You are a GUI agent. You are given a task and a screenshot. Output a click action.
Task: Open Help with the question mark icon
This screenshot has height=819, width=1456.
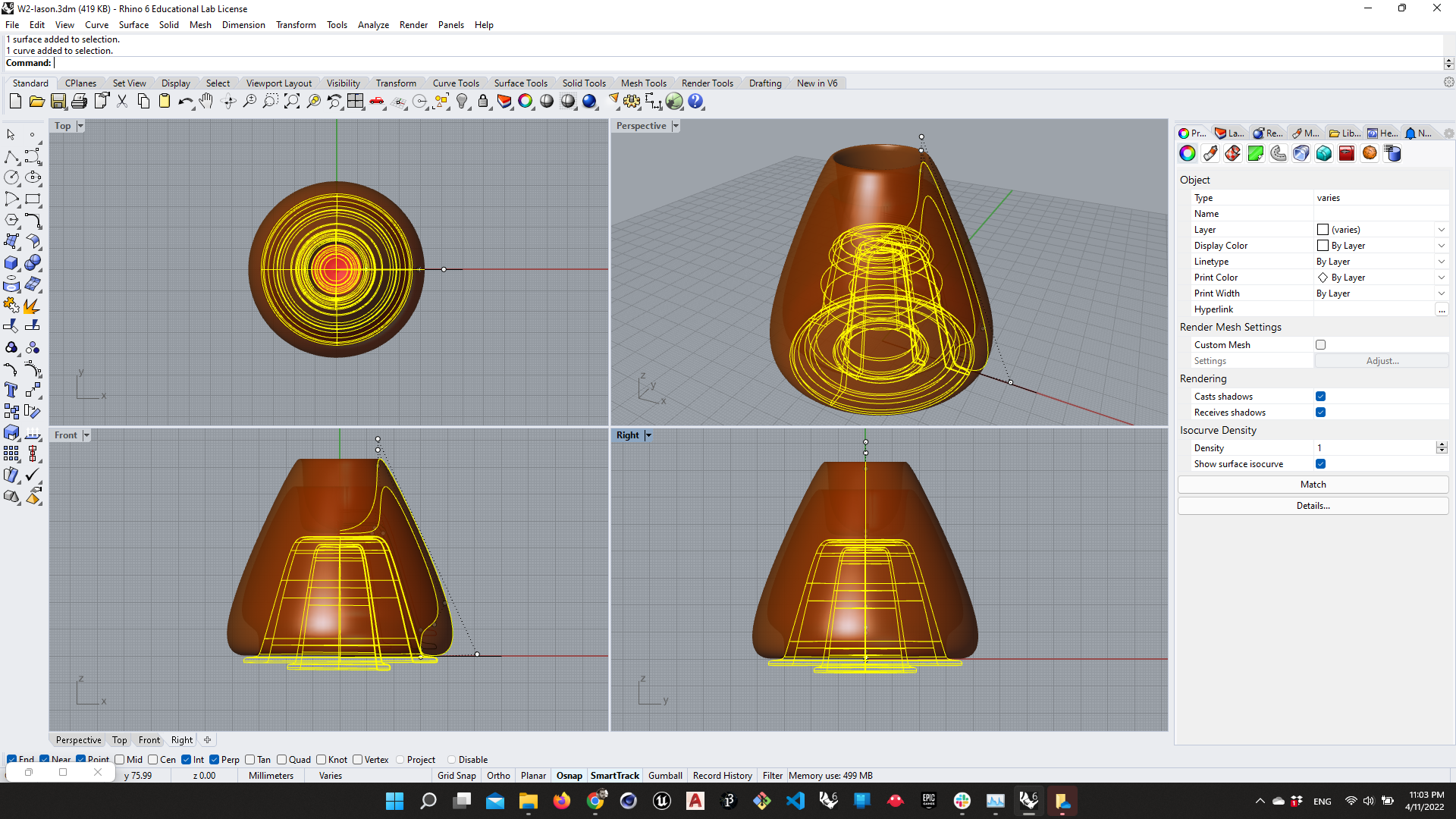[695, 101]
